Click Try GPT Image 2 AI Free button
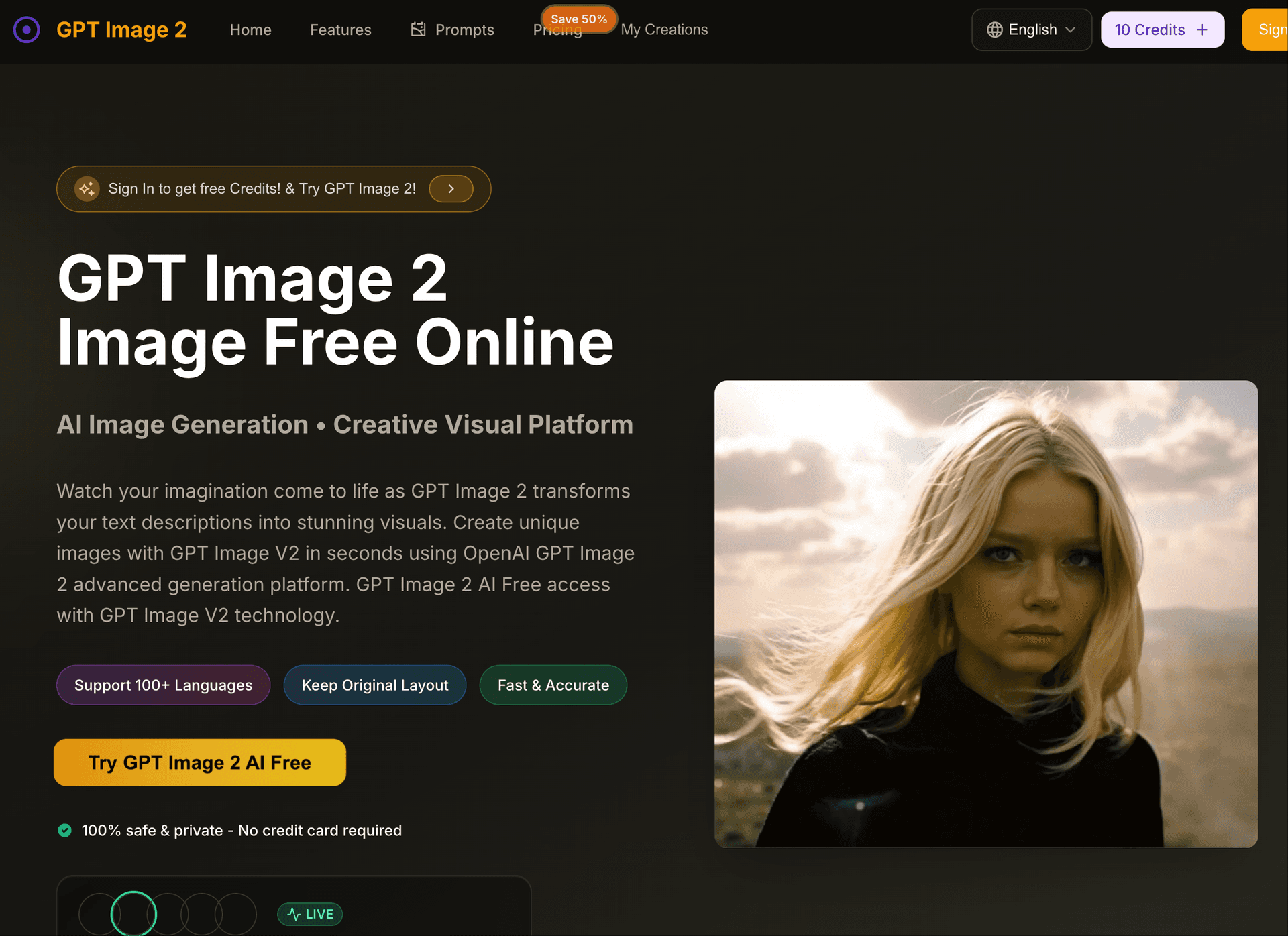Viewport: 1288px width, 936px height. pos(200,763)
